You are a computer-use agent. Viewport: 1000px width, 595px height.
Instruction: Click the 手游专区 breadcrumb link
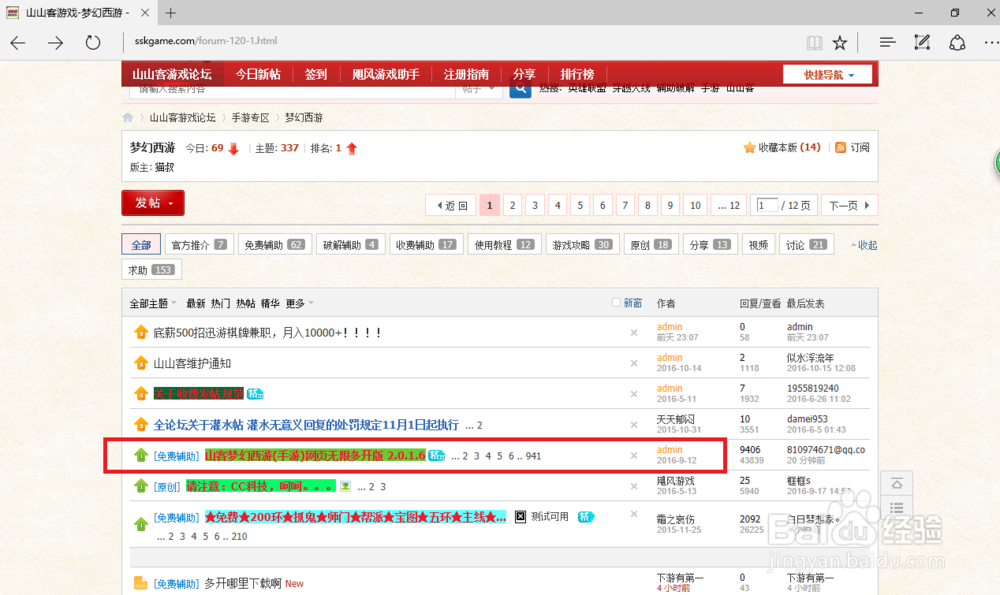click(x=250, y=117)
